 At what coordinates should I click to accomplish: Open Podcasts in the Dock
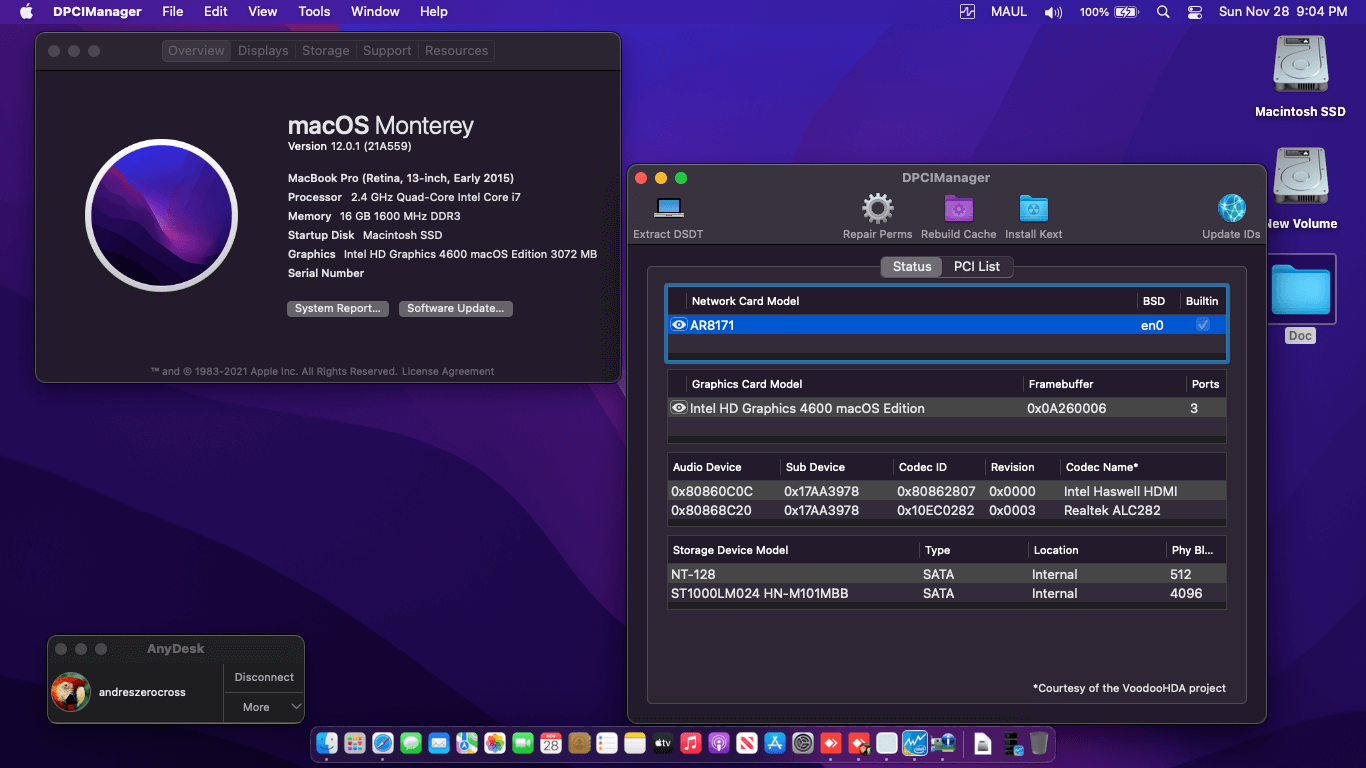click(719, 743)
